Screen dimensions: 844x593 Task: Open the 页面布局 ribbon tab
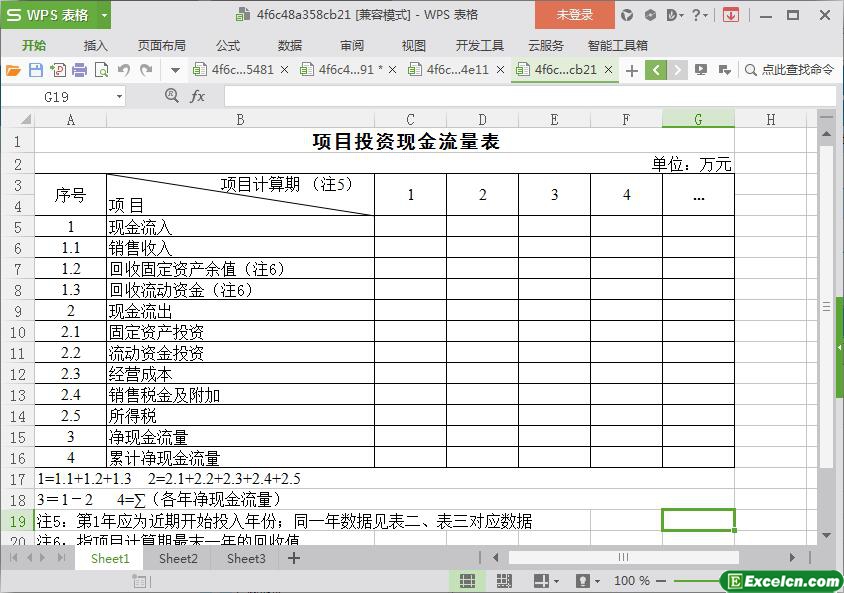(161, 46)
